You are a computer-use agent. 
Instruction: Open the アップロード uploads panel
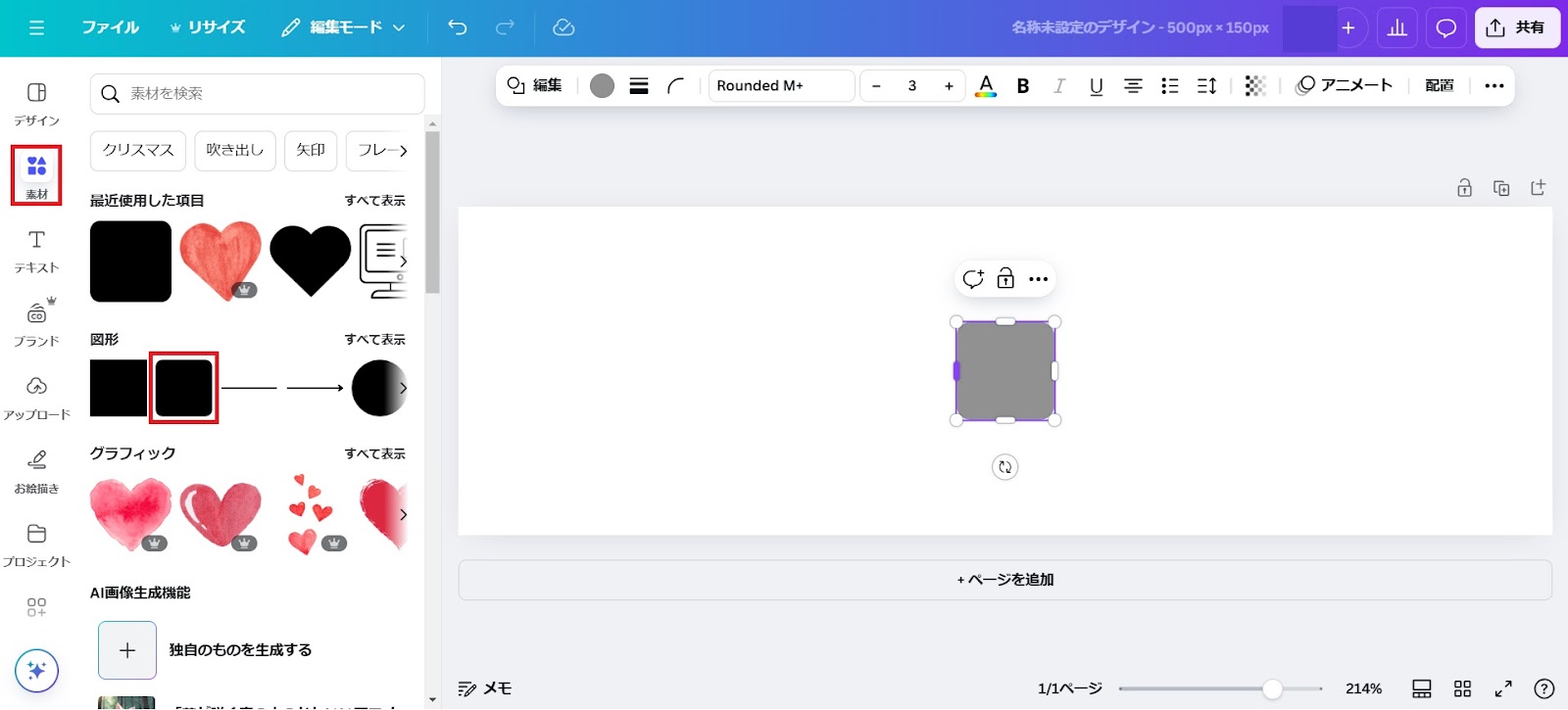36,398
